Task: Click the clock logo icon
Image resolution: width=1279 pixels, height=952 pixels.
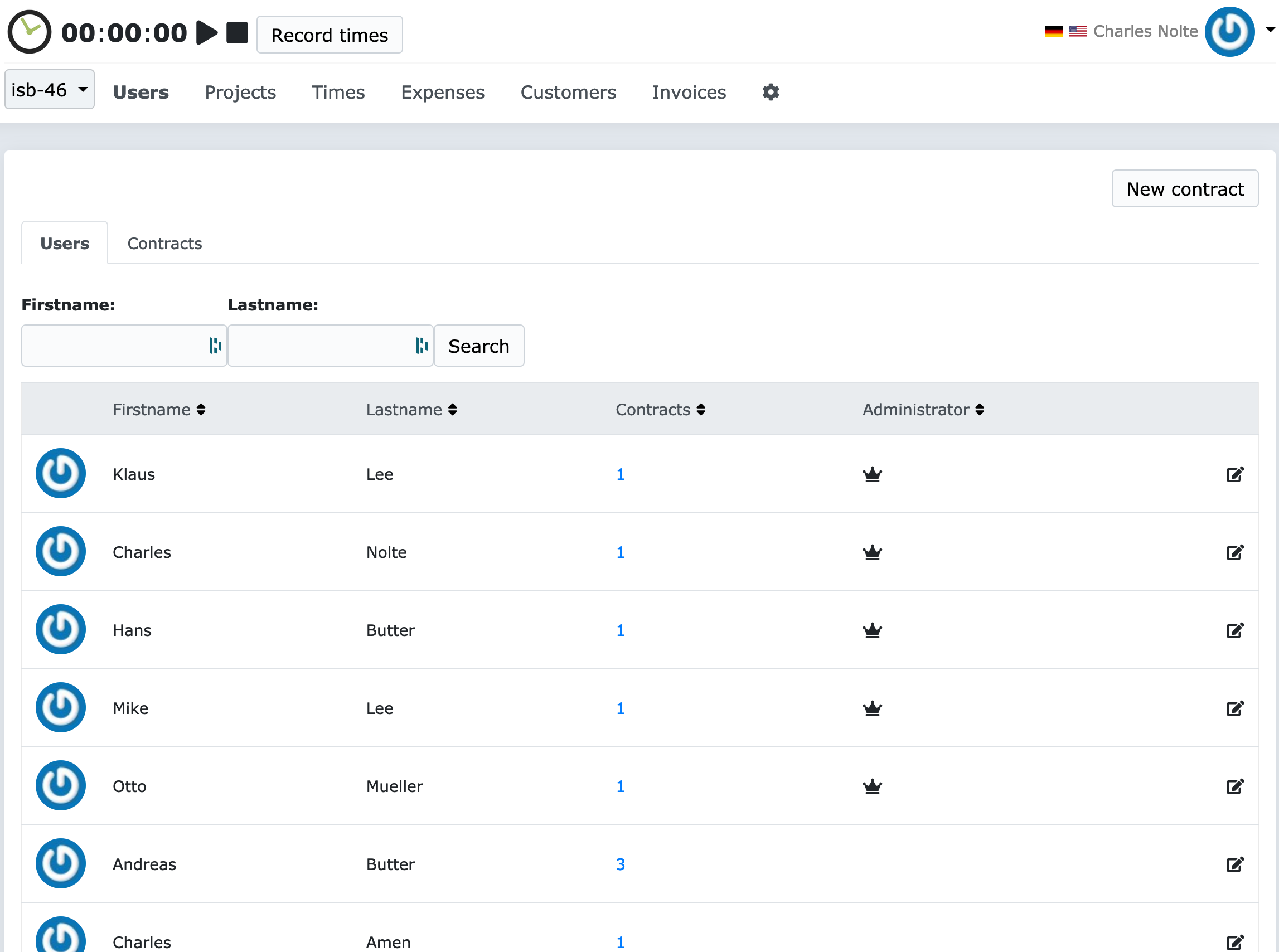Action: tap(29, 32)
